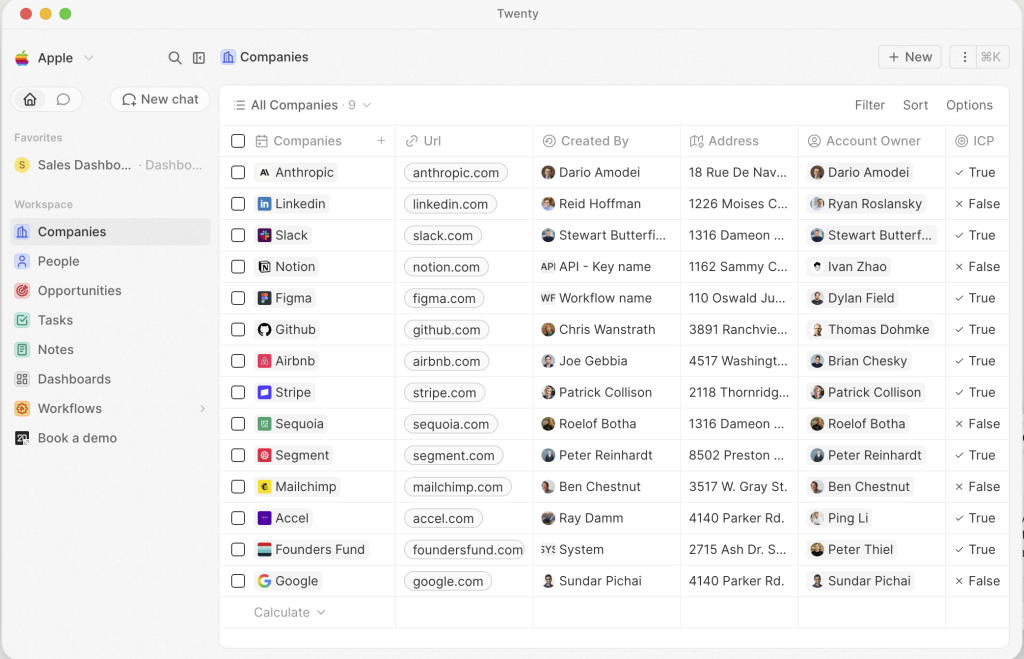Open the anthropic.com url link

click(456, 172)
